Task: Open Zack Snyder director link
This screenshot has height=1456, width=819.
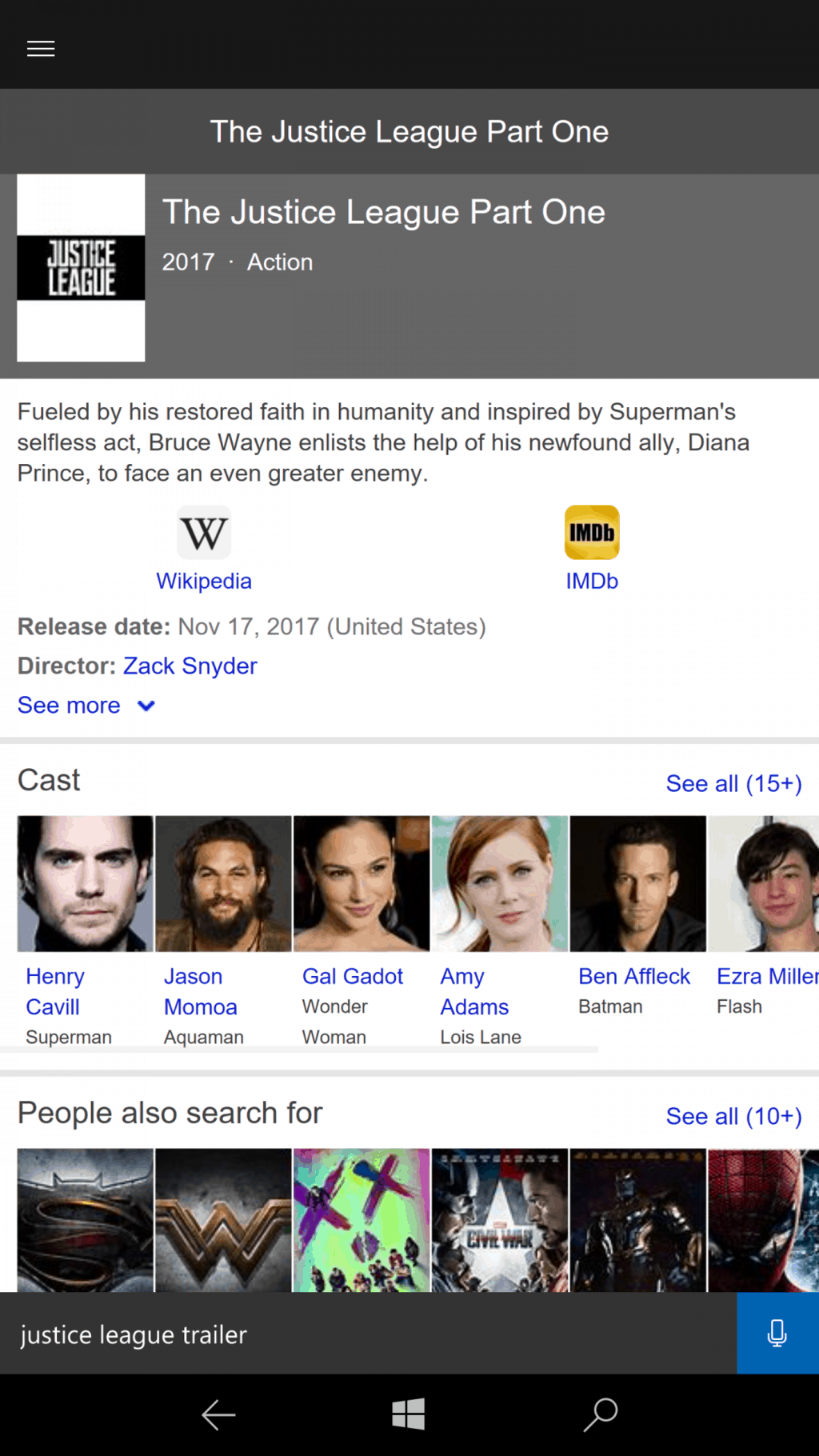Action: 190,666
